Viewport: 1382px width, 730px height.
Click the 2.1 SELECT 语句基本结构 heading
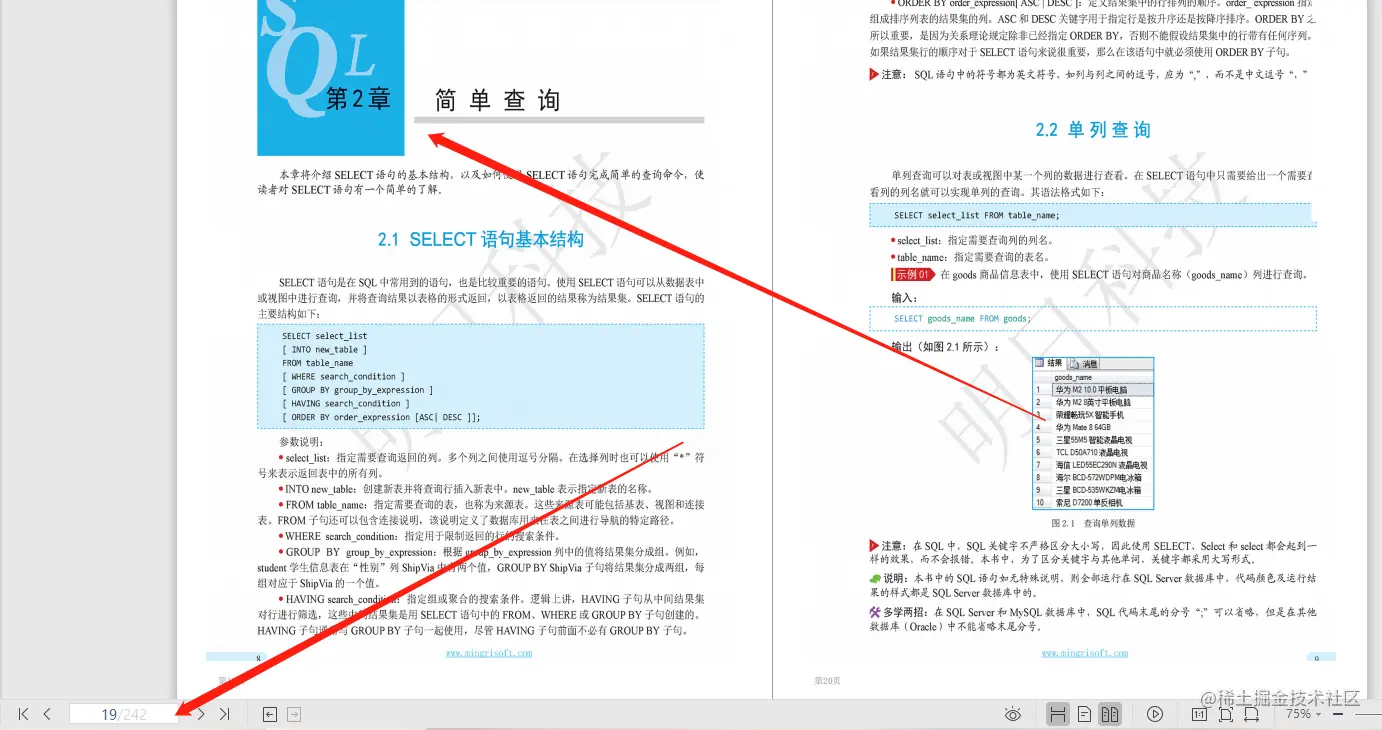(480, 240)
